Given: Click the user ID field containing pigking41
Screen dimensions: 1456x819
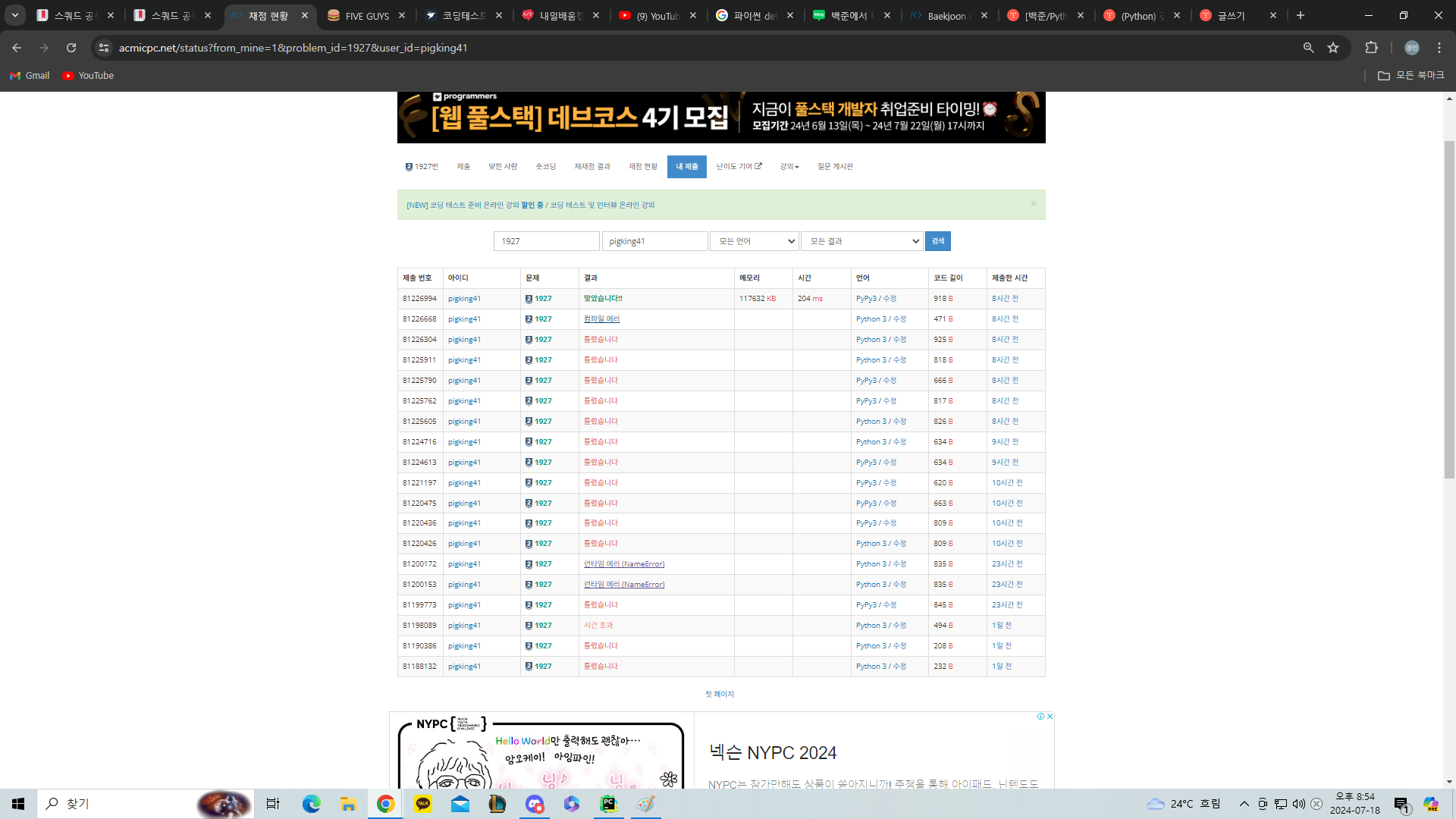Looking at the screenshot, I should pyautogui.click(x=654, y=241).
